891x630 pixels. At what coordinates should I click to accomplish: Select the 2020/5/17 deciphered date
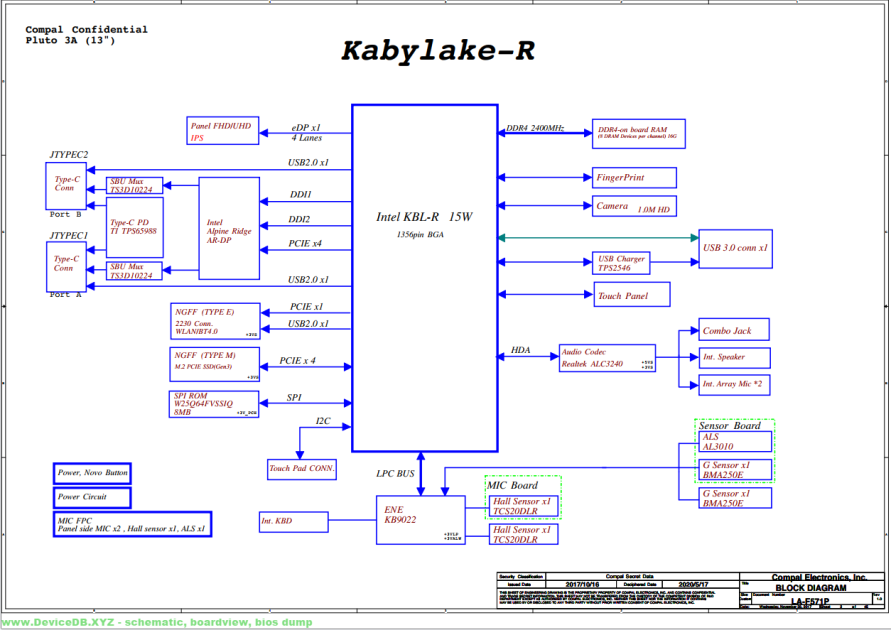coord(693,585)
